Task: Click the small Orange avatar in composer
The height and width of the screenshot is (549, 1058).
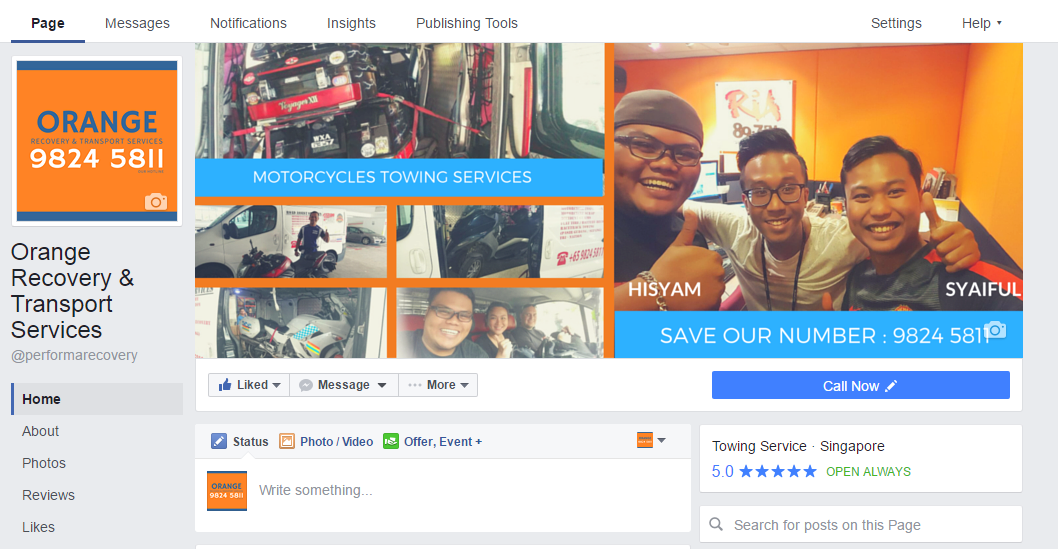Action: point(227,490)
